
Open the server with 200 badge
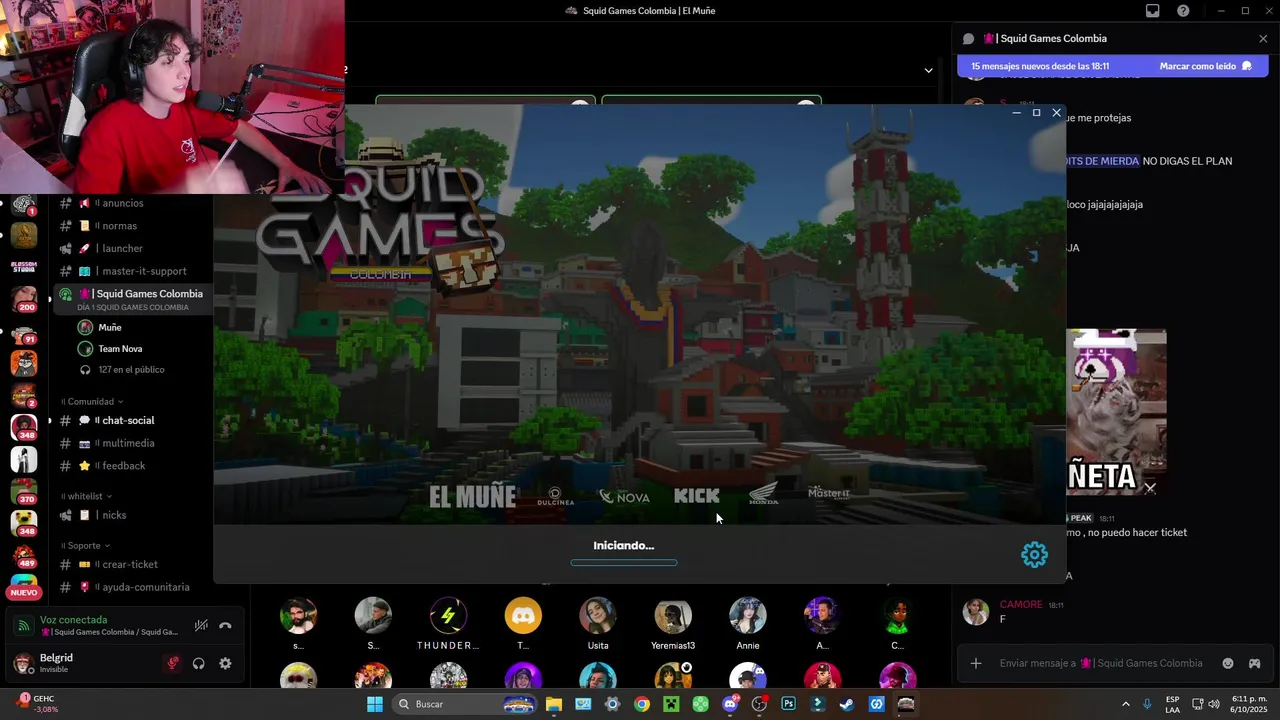(x=24, y=298)
